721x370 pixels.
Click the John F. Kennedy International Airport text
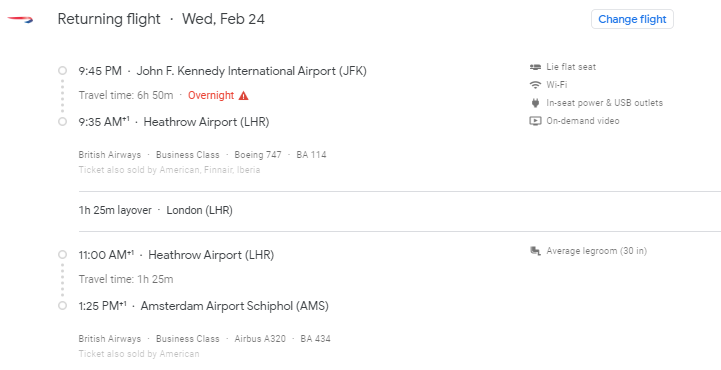pyautogui.click(x=252, y=71)
